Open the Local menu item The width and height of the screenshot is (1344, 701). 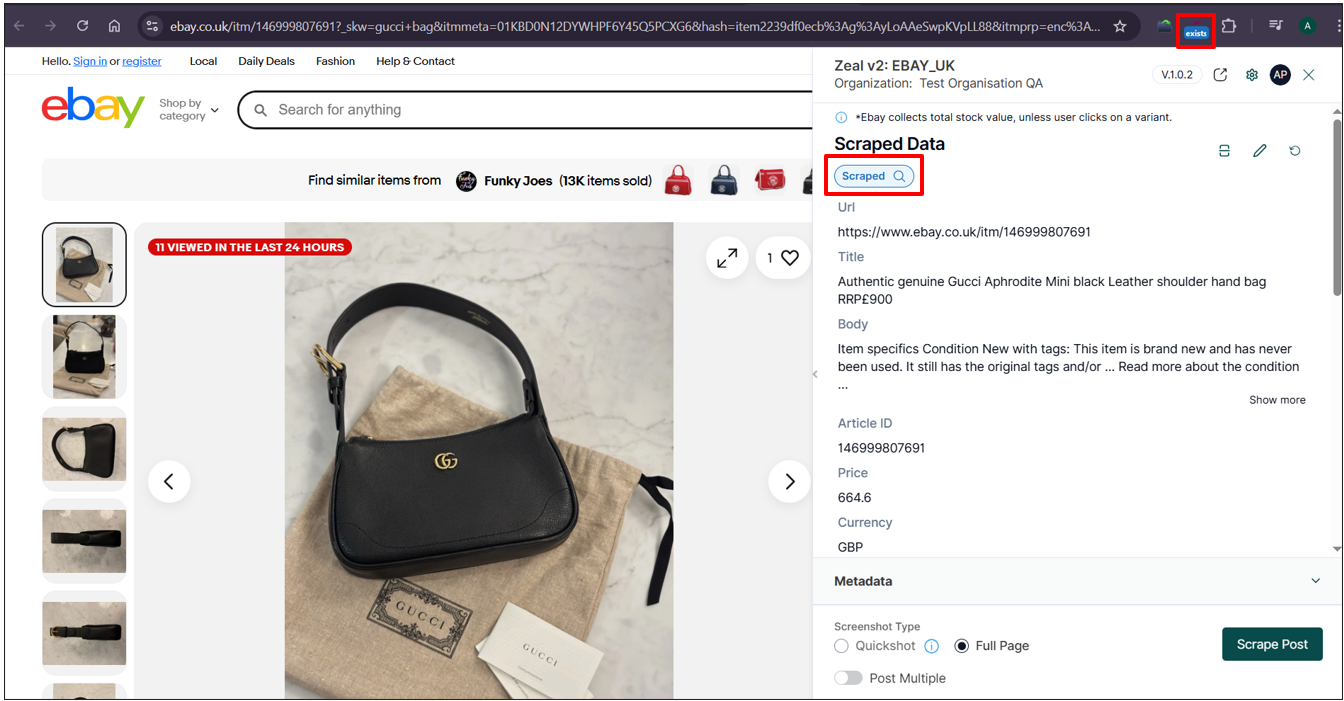[x=203, y=61]
